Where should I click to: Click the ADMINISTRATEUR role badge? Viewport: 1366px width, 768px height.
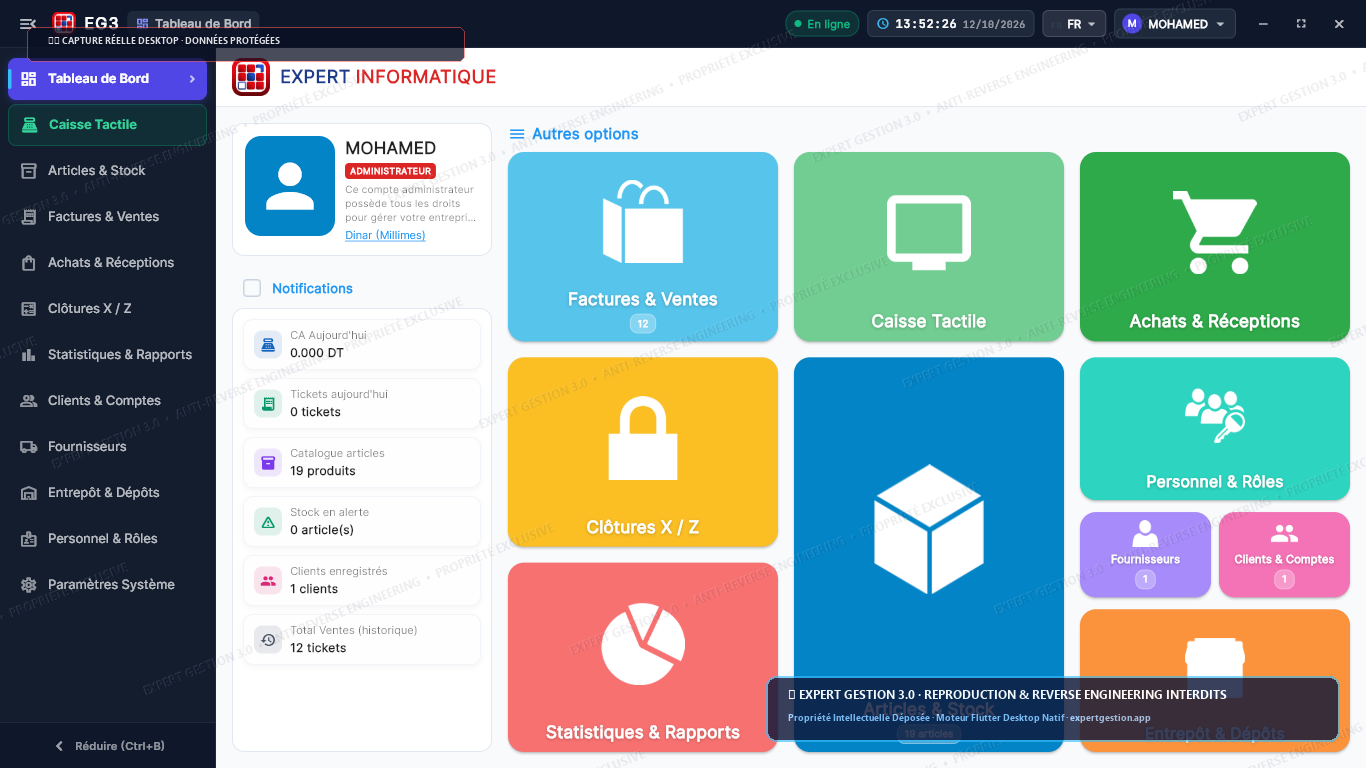[x=391, y=171]
